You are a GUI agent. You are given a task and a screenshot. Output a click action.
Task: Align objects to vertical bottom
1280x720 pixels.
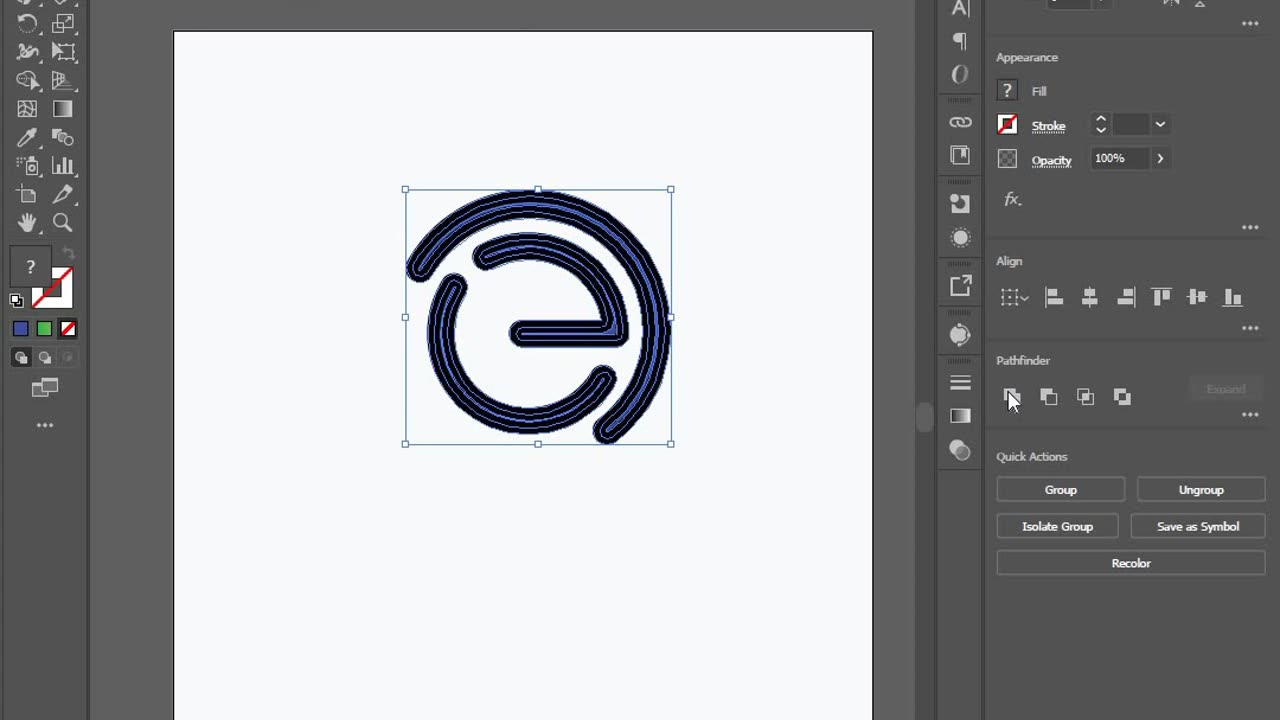1233,297
